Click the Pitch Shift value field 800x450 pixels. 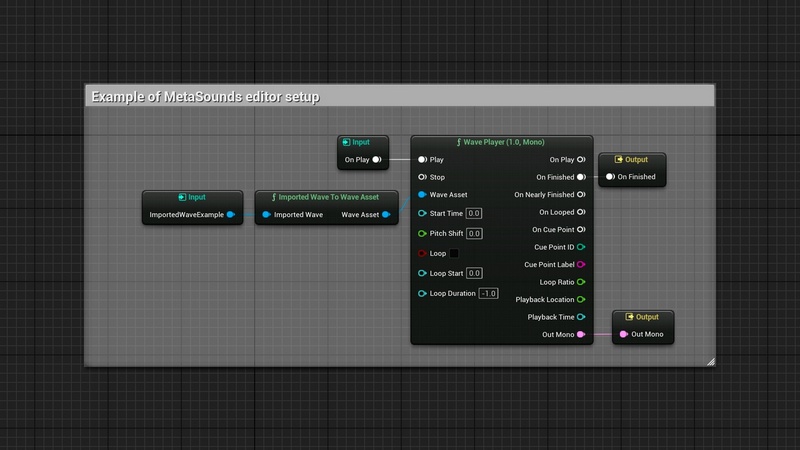coord(474,233)
